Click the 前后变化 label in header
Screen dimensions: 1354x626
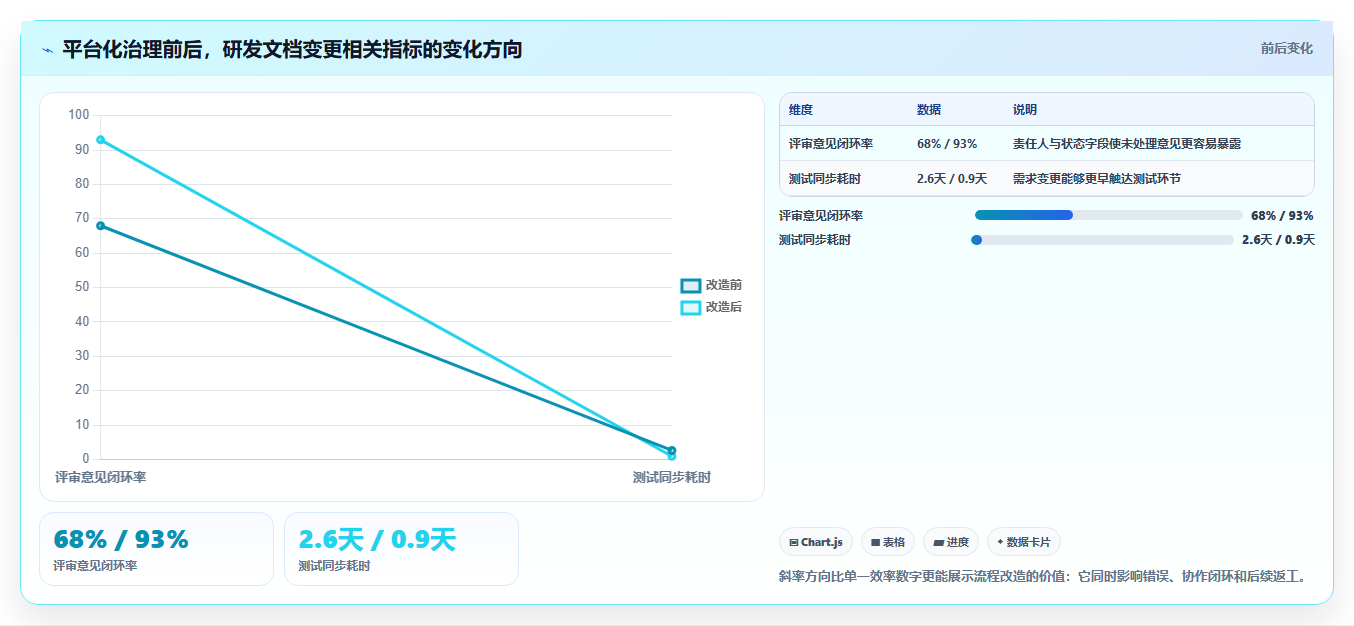point(1286,48)
